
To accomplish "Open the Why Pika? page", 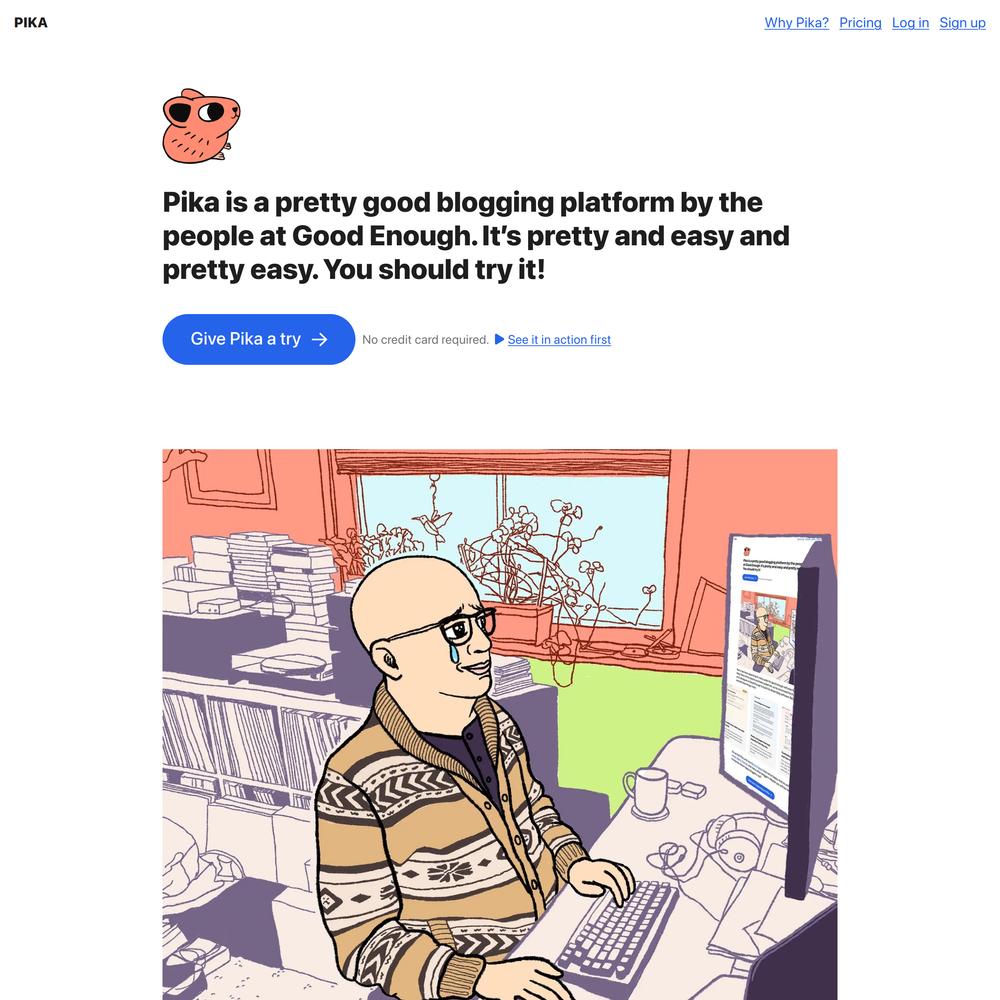I will point(797,23).
